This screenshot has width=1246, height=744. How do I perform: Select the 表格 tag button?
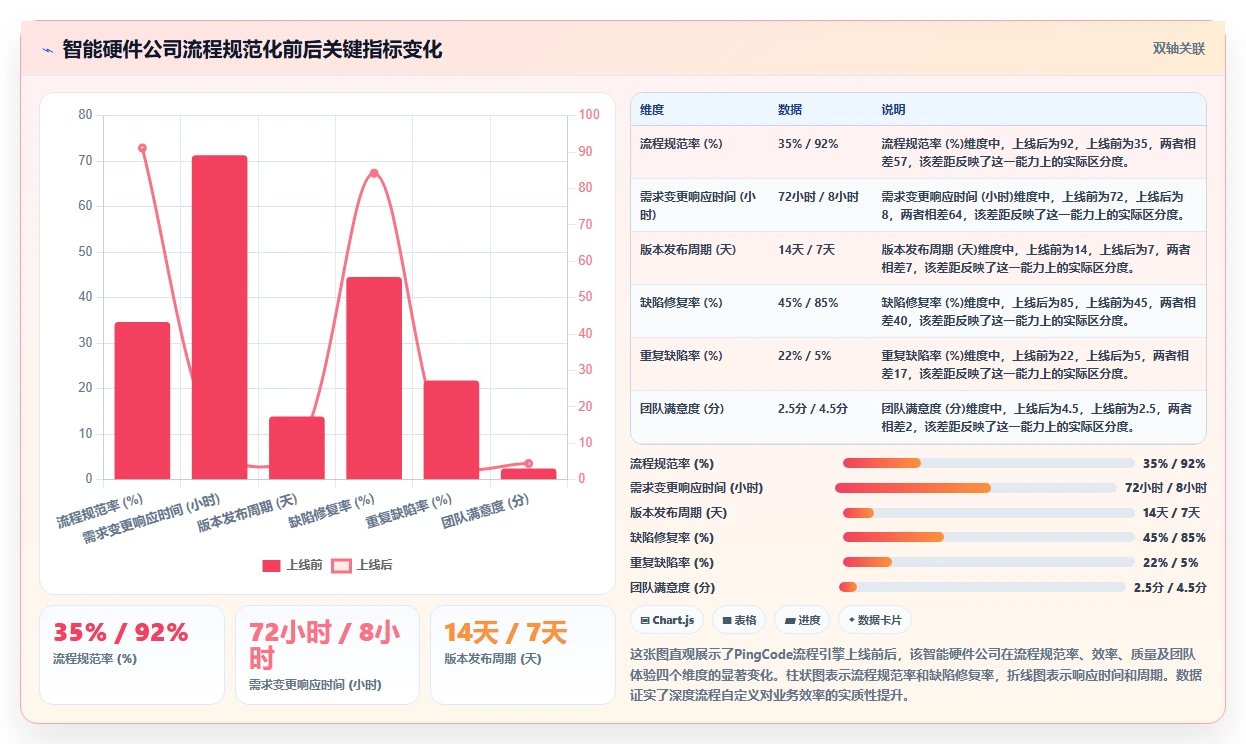[739, 620]
